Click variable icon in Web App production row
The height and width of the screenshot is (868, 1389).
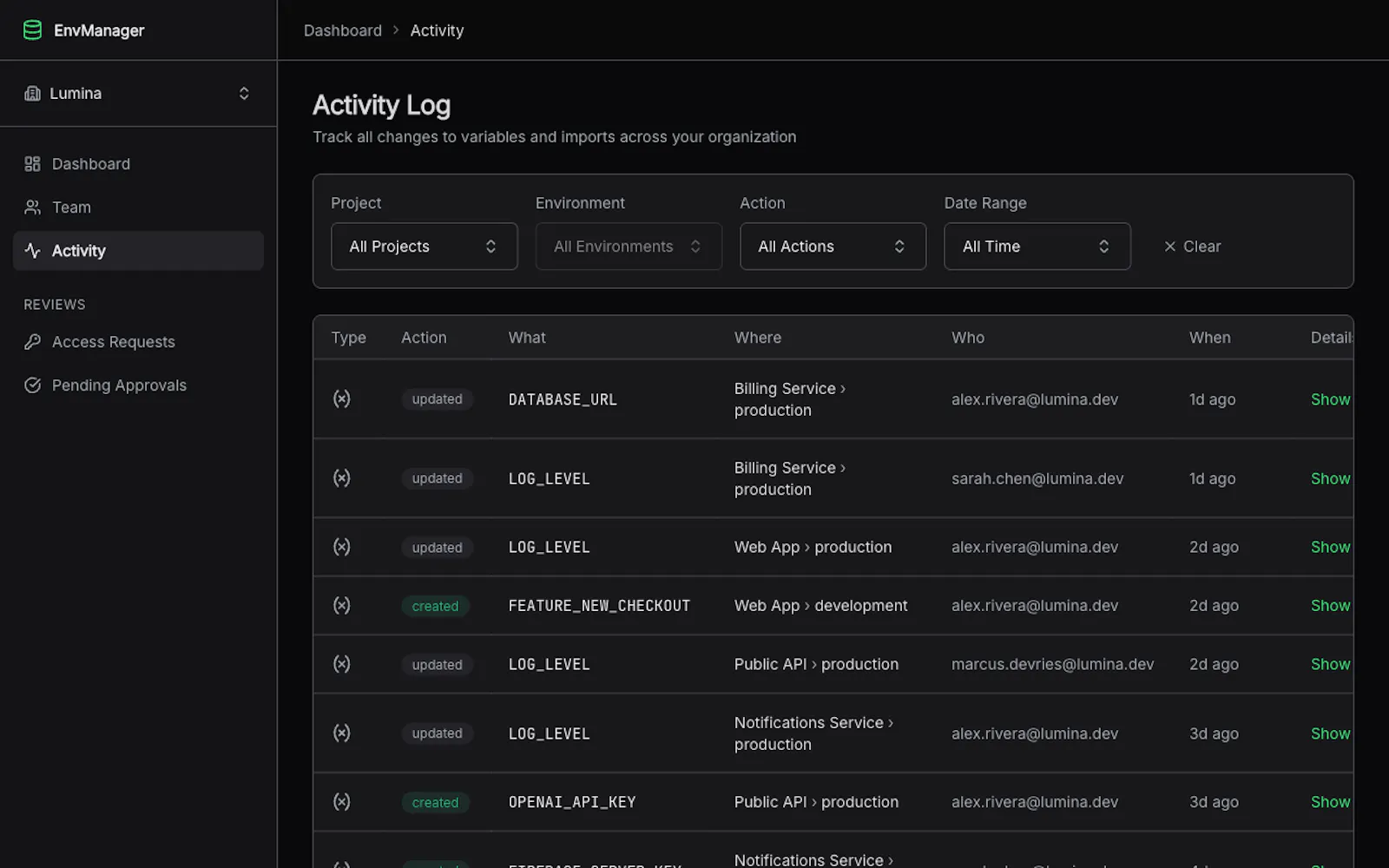tap(342, 546)
